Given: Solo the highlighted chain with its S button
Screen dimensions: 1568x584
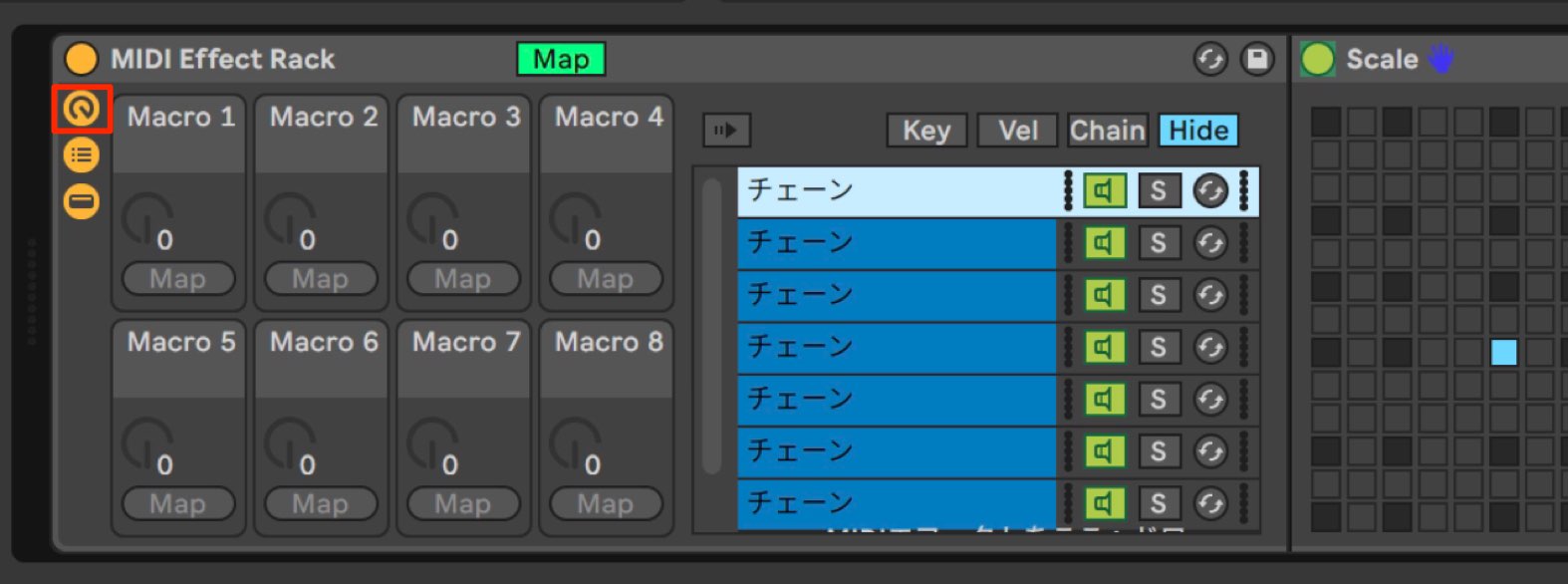Looking at the screenshot, I should (x=1159, y=191).
